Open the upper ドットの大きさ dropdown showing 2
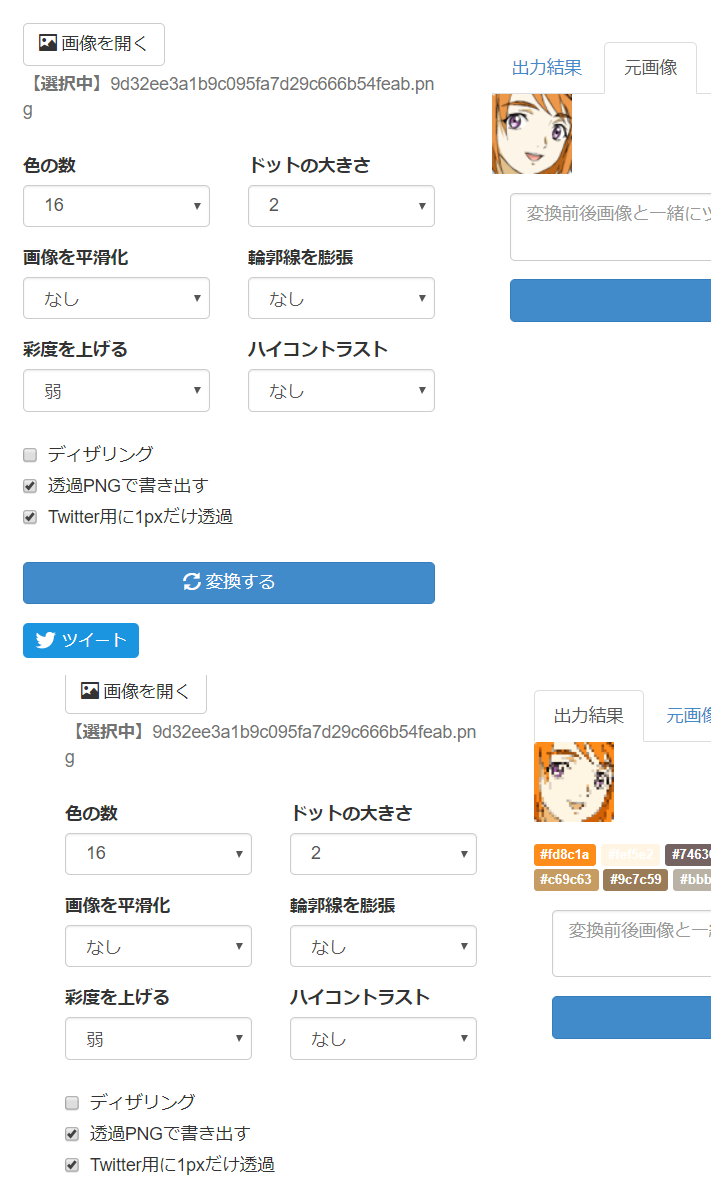Image resolution: width=711 pixels, height=1200 pixels. (341, 206)
